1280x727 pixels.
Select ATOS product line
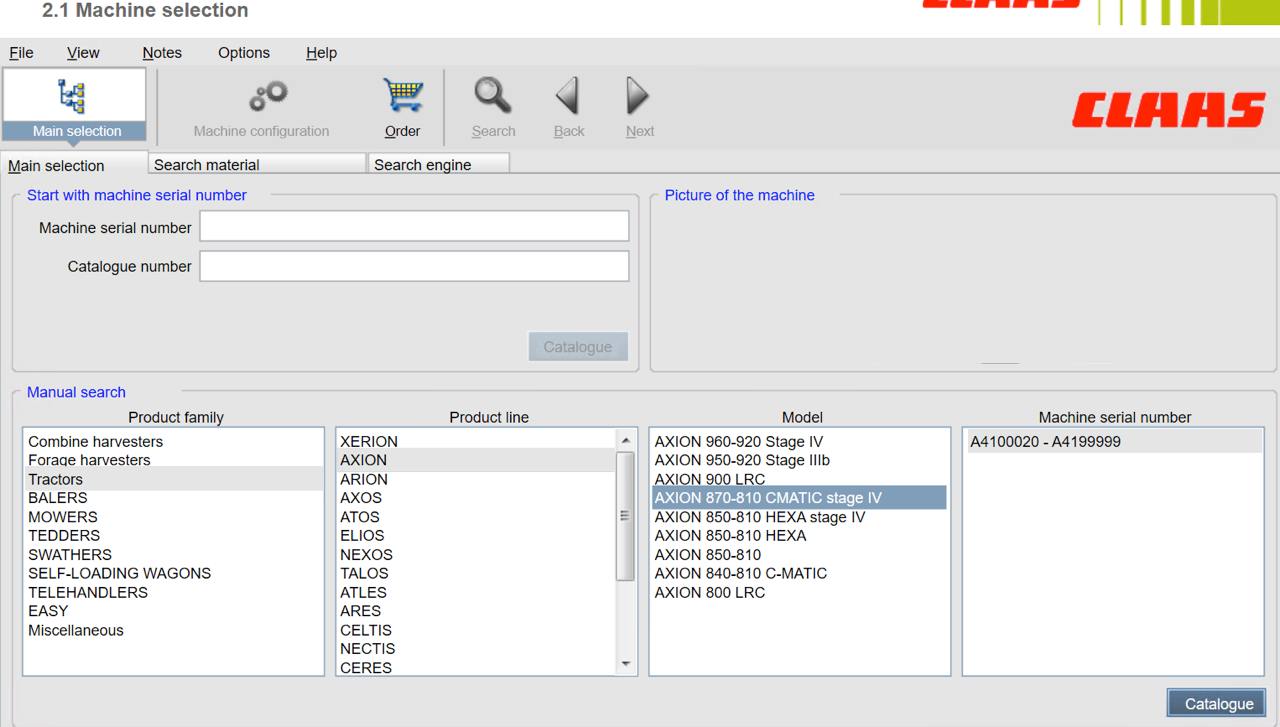(476, 517)
